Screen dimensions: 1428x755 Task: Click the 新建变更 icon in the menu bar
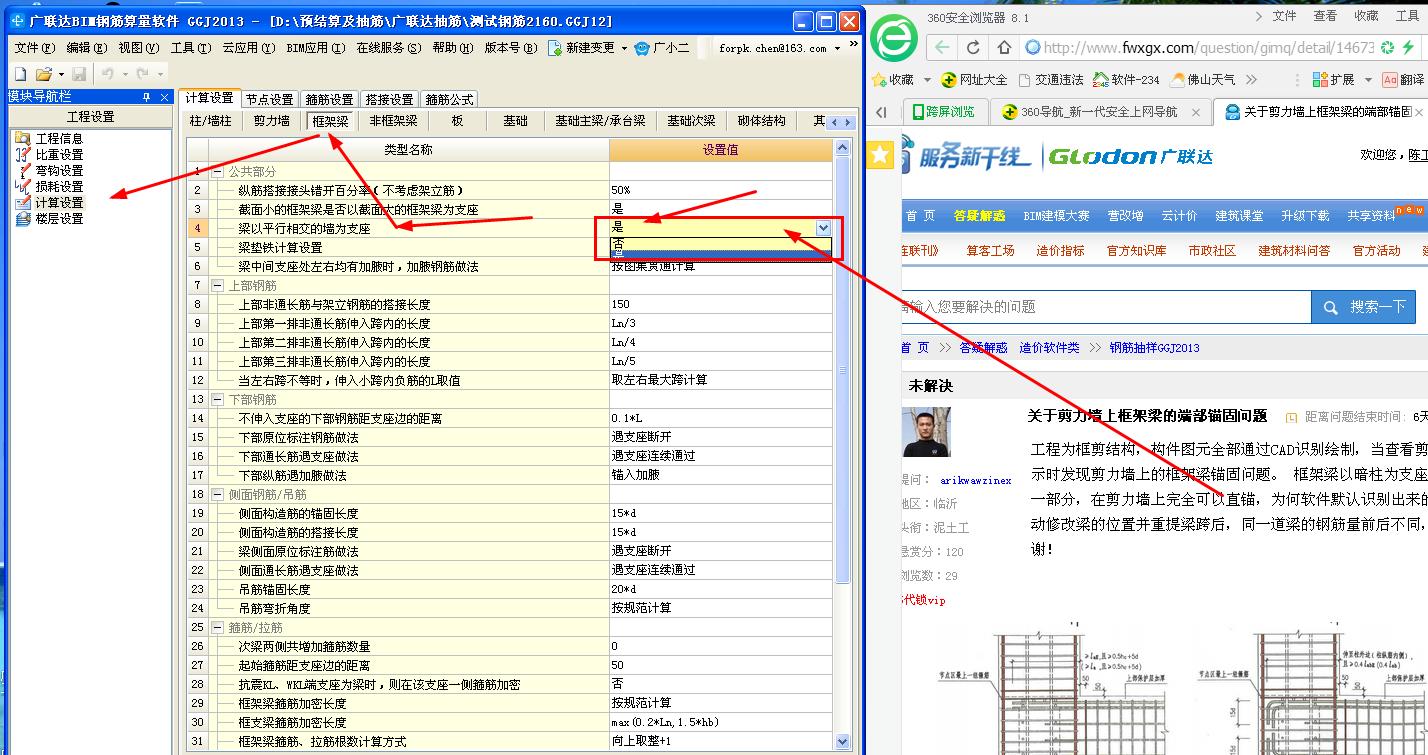point(555,48)
